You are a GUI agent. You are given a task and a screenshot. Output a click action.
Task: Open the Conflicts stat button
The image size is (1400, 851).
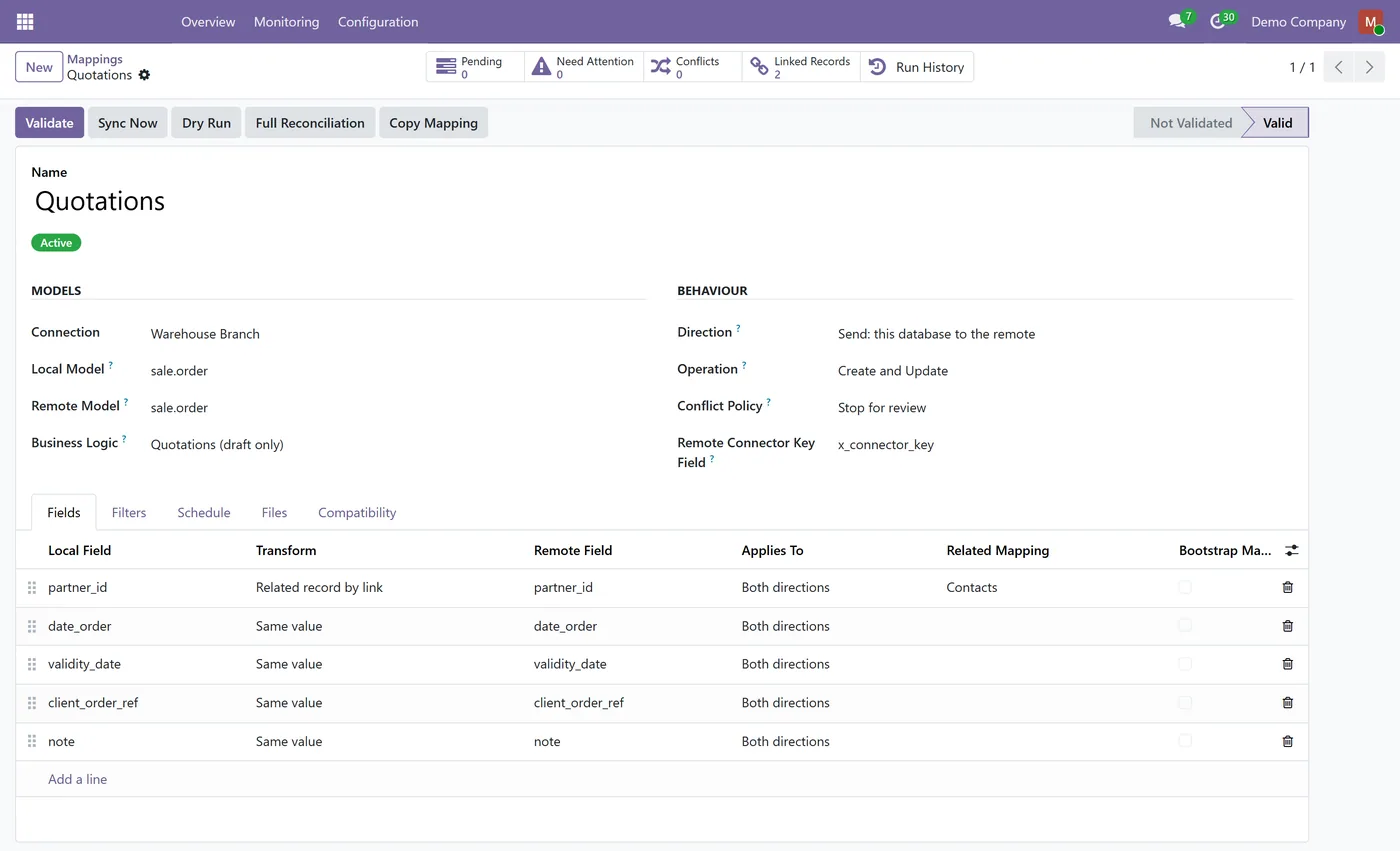692,67
